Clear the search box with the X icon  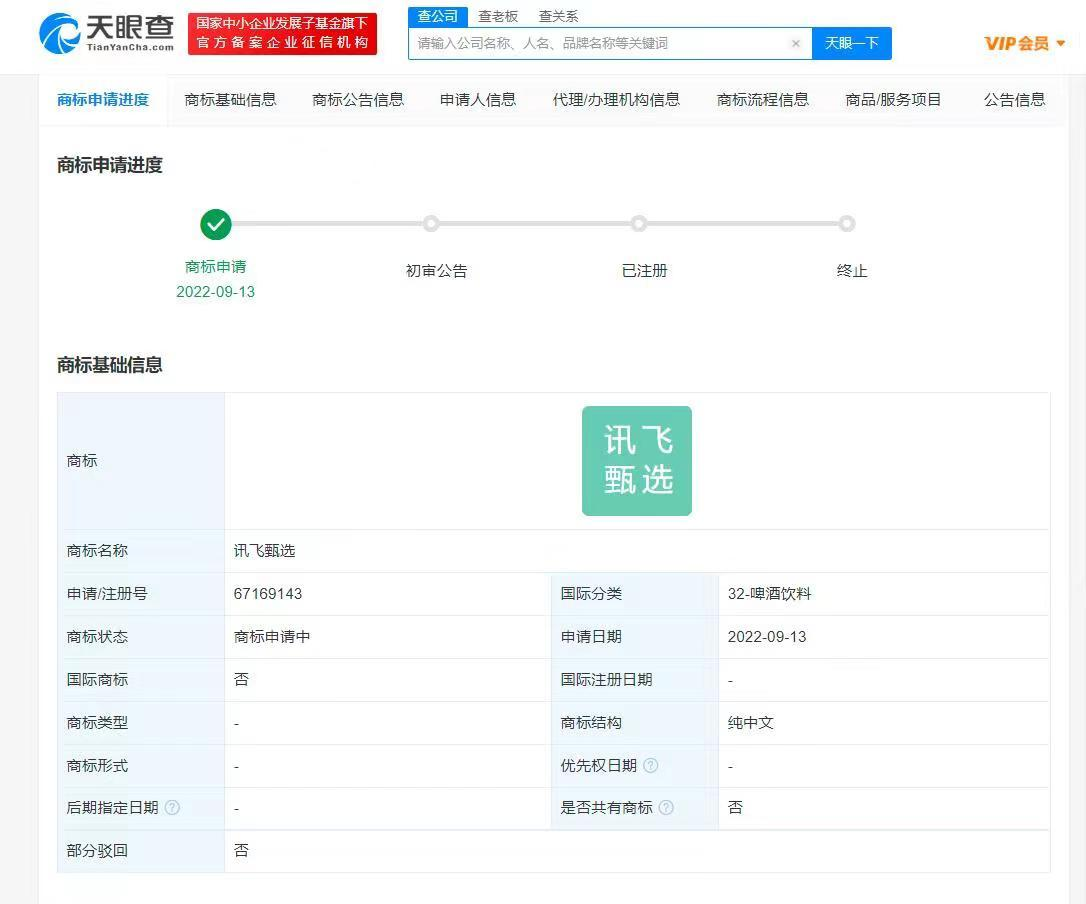(x=796, y=44)
